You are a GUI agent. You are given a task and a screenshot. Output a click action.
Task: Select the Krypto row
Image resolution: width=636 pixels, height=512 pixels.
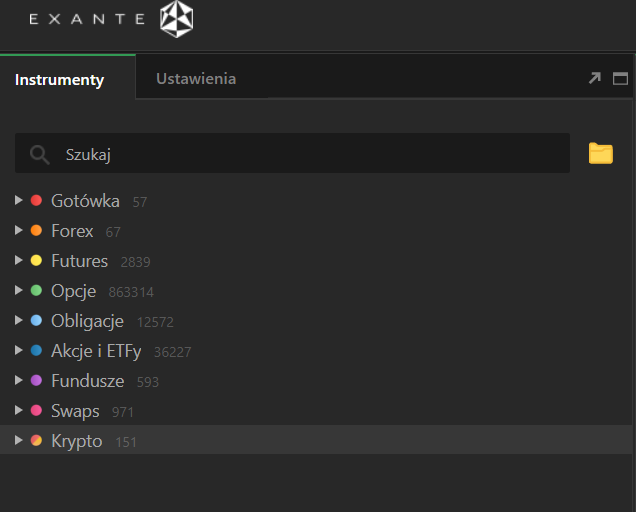316,440
